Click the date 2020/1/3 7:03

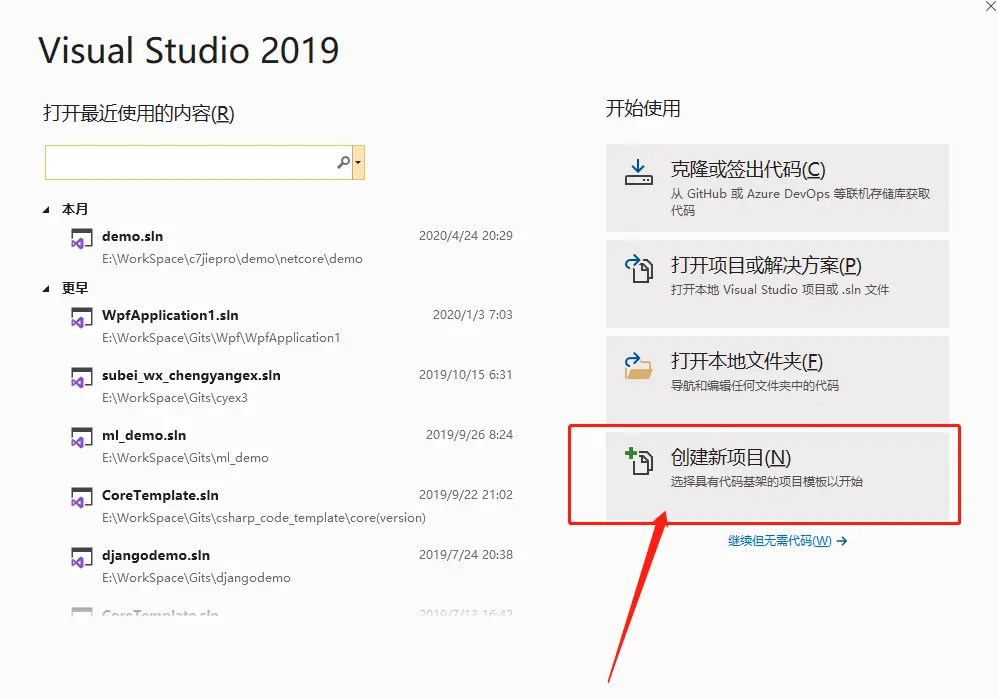(x=473, y=315)
